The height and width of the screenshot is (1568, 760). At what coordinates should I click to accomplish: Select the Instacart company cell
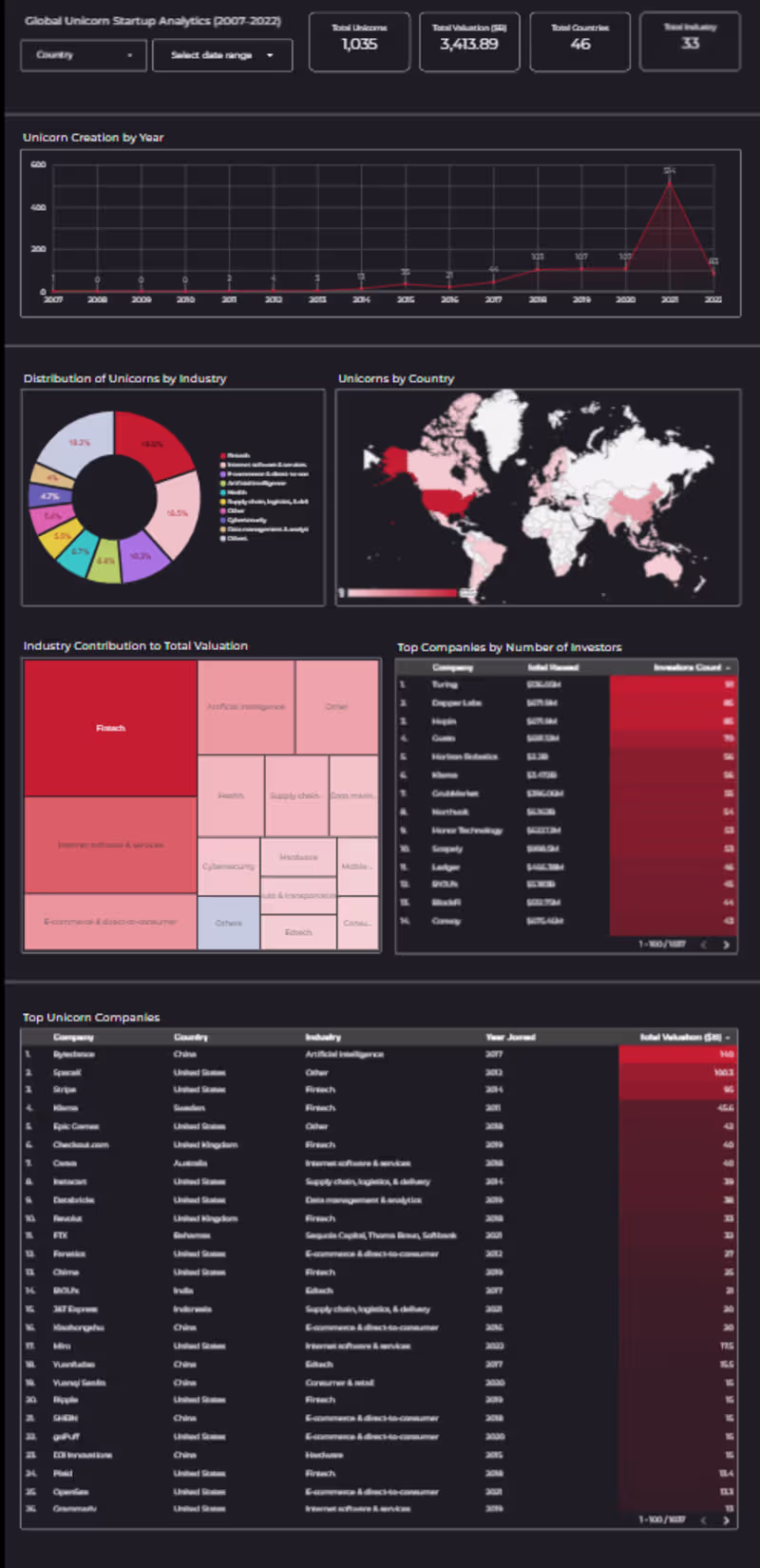coord(69,1181)
